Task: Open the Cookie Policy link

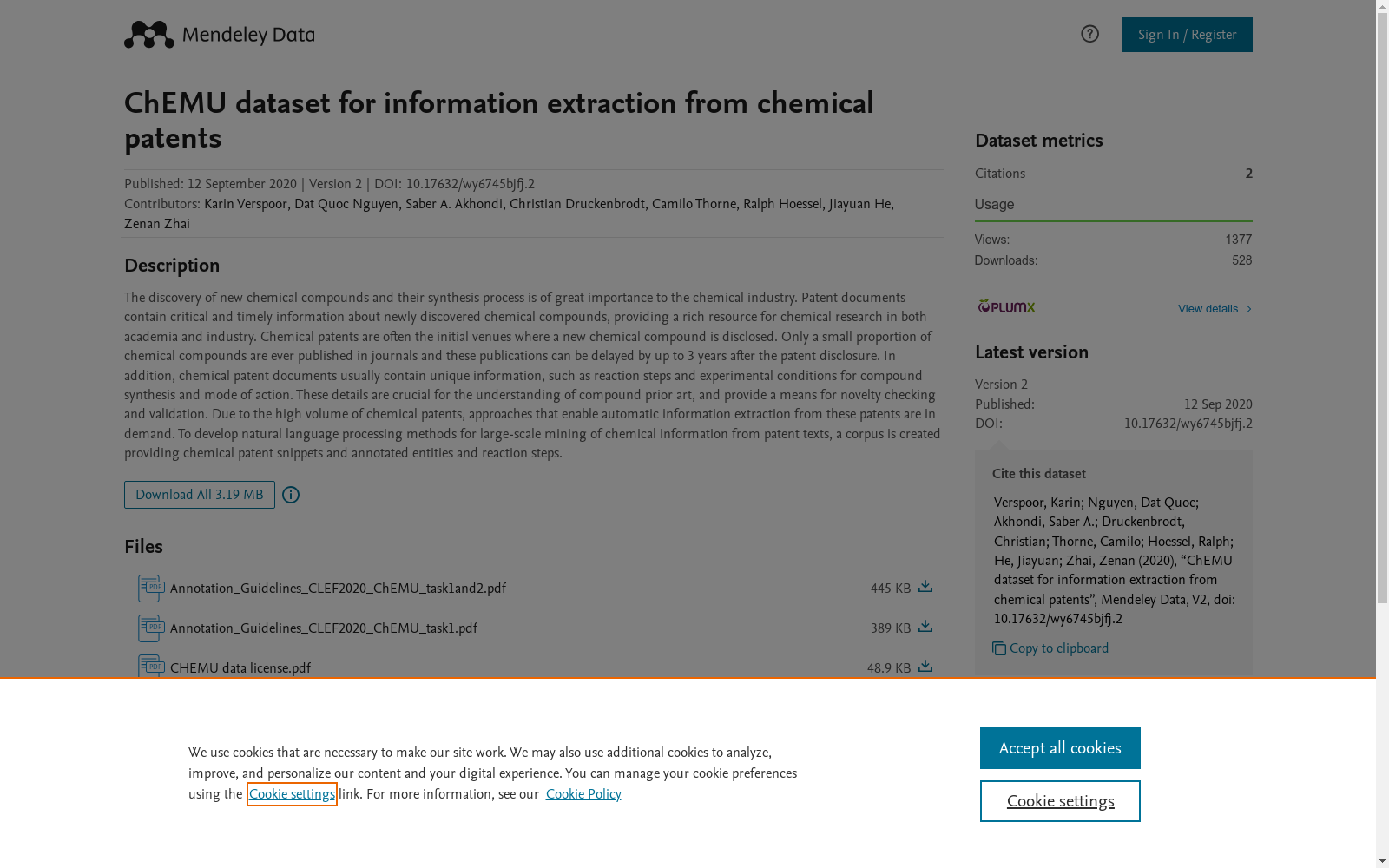Action: coord(583,794)
